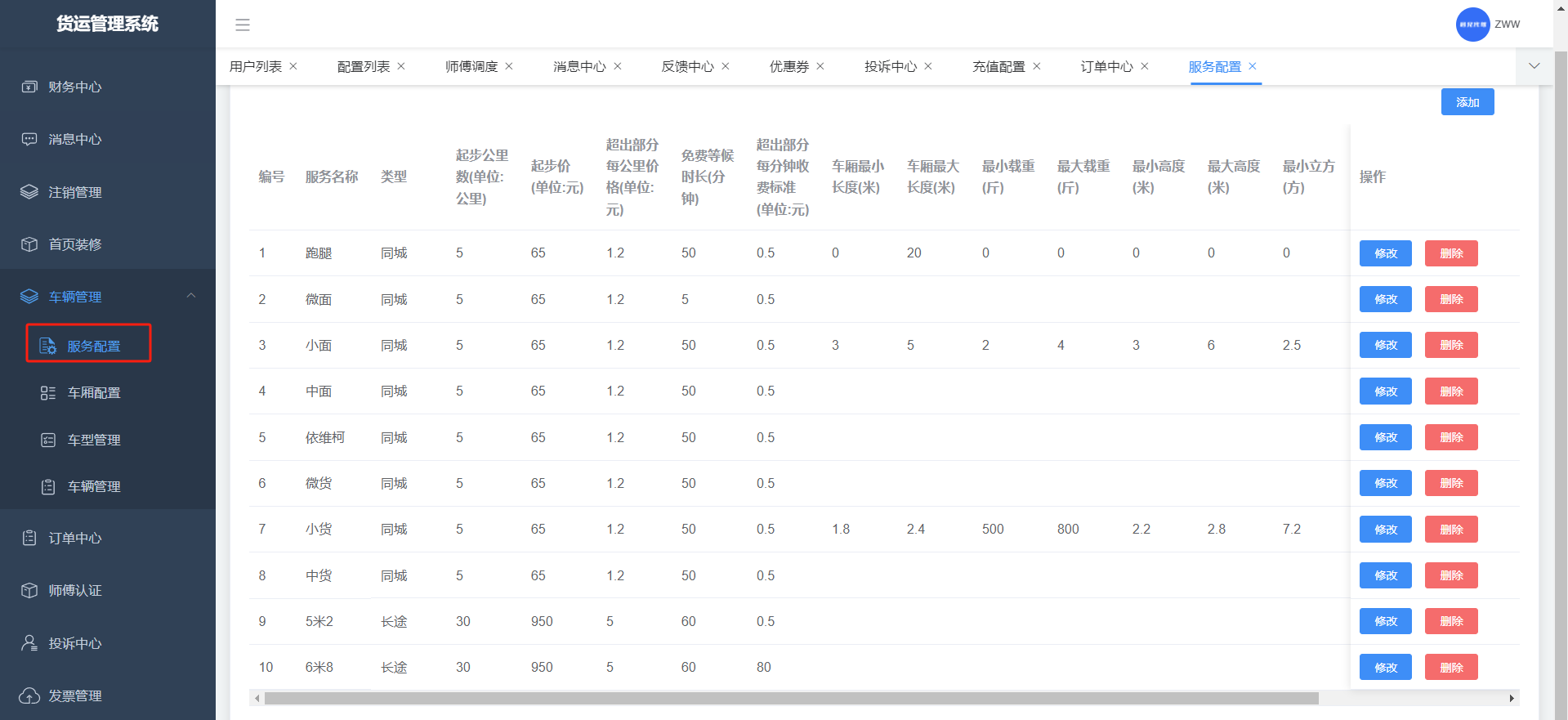
Task: Switch to the 订单中心 tab
Action: (x=1106, y=66)
